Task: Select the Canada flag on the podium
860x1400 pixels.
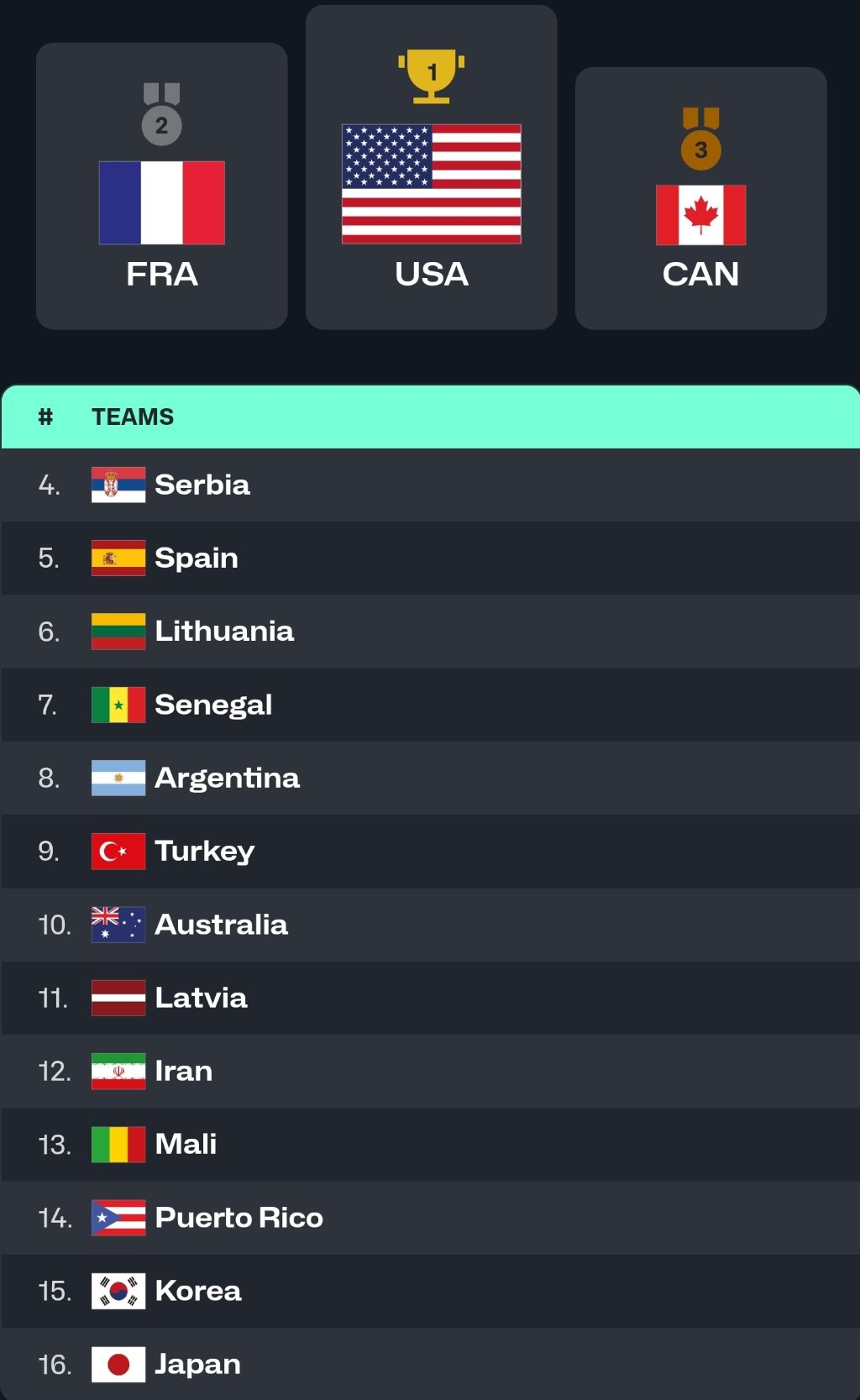Action: [700, 215]
